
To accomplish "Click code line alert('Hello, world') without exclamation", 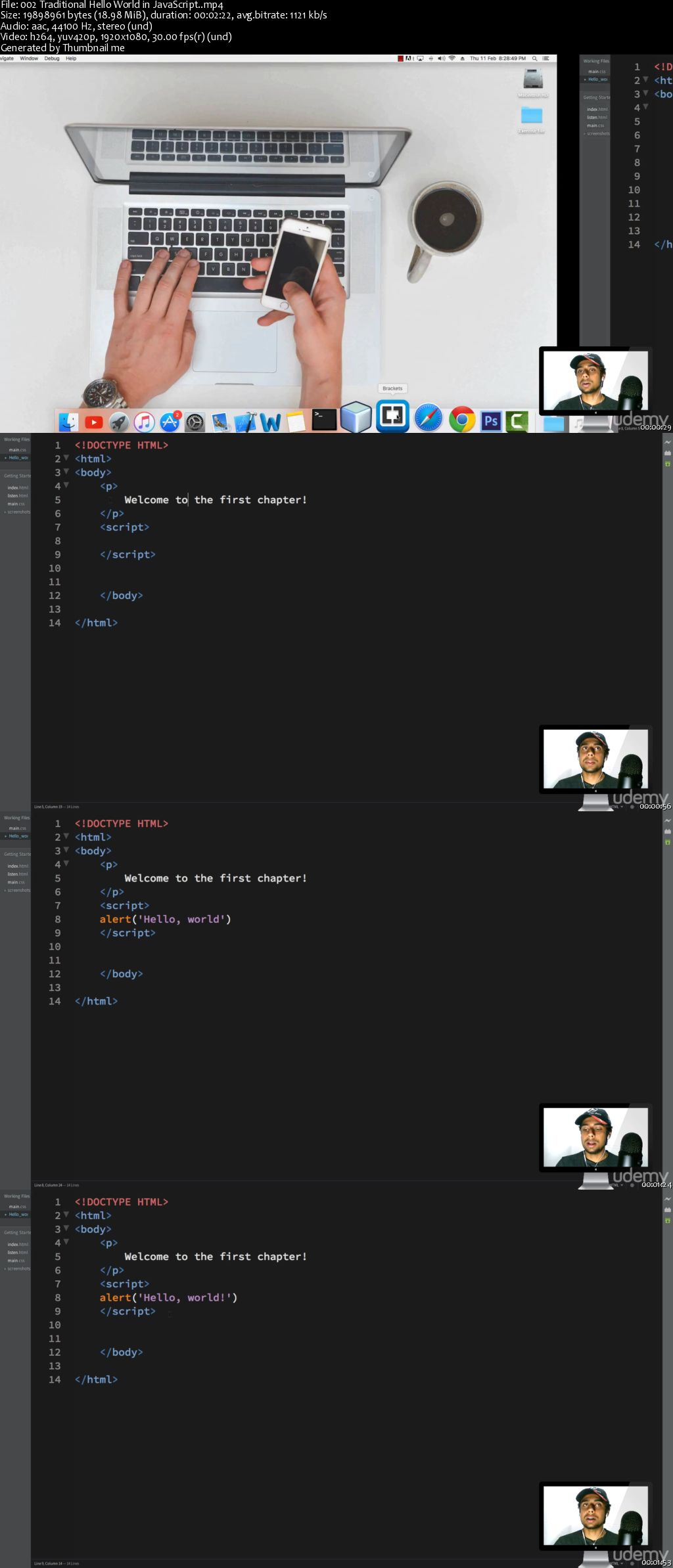I will tap(166, 919).
